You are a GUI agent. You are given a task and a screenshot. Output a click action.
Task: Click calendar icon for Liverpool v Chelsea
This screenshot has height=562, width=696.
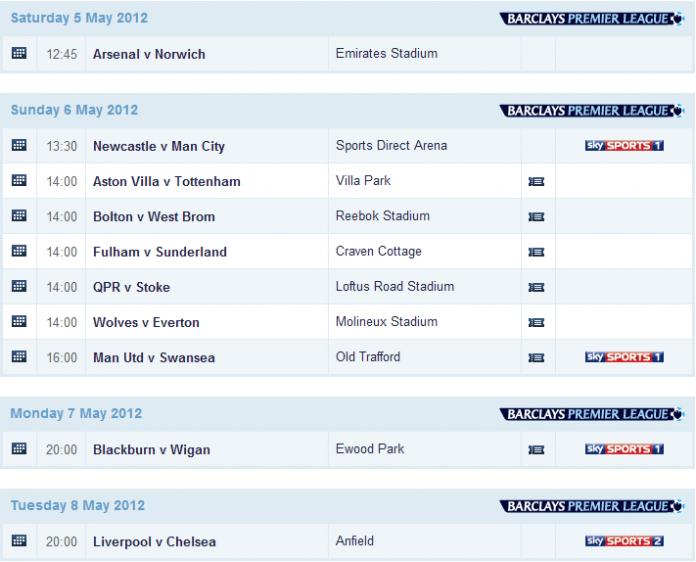tap(19, 541)
